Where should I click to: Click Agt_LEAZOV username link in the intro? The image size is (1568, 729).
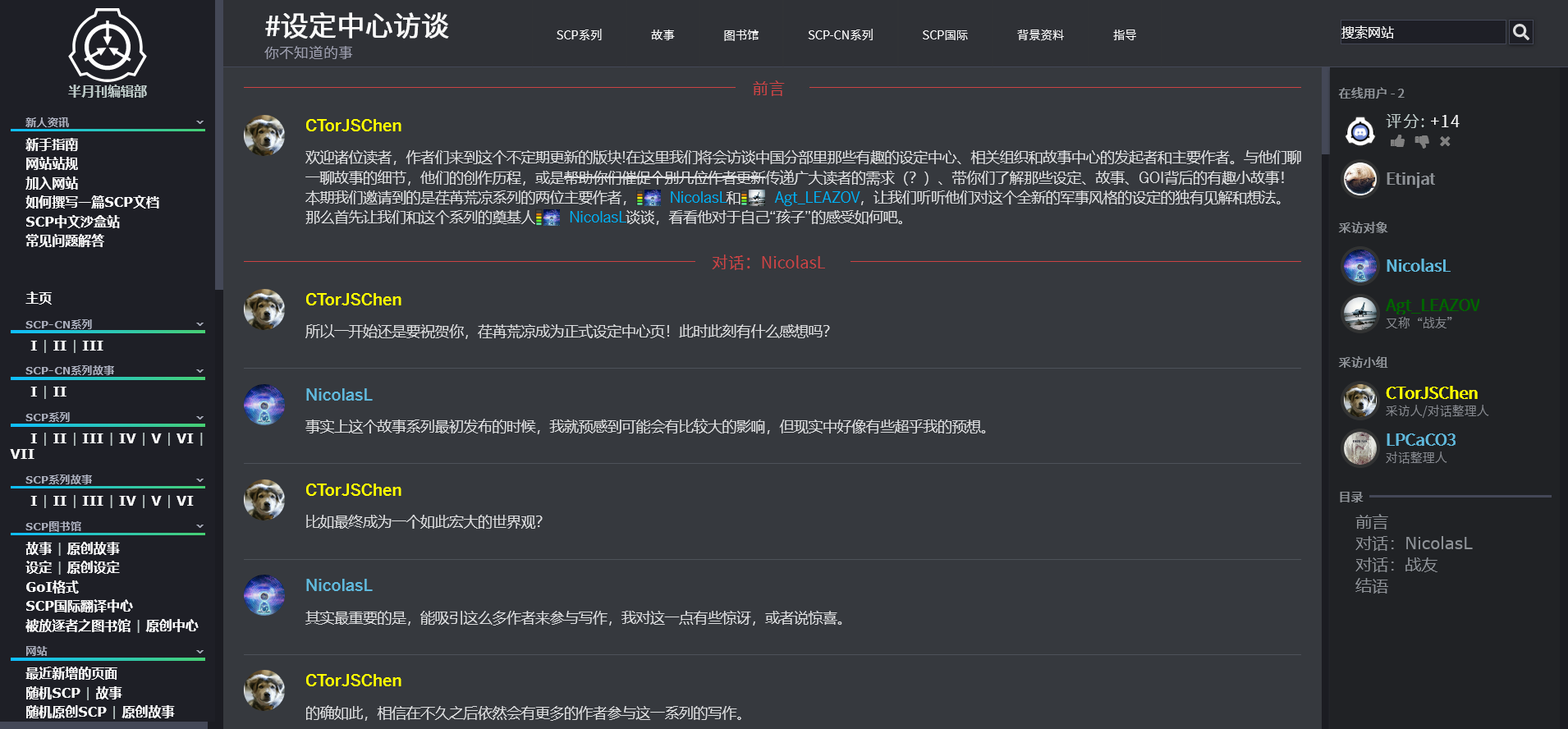coord(817,198)
